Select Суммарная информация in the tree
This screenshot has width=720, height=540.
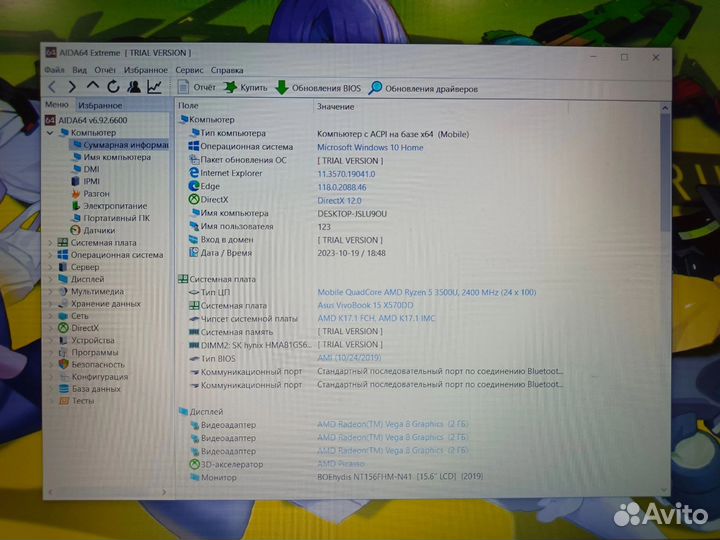click(x=120, y=145)
